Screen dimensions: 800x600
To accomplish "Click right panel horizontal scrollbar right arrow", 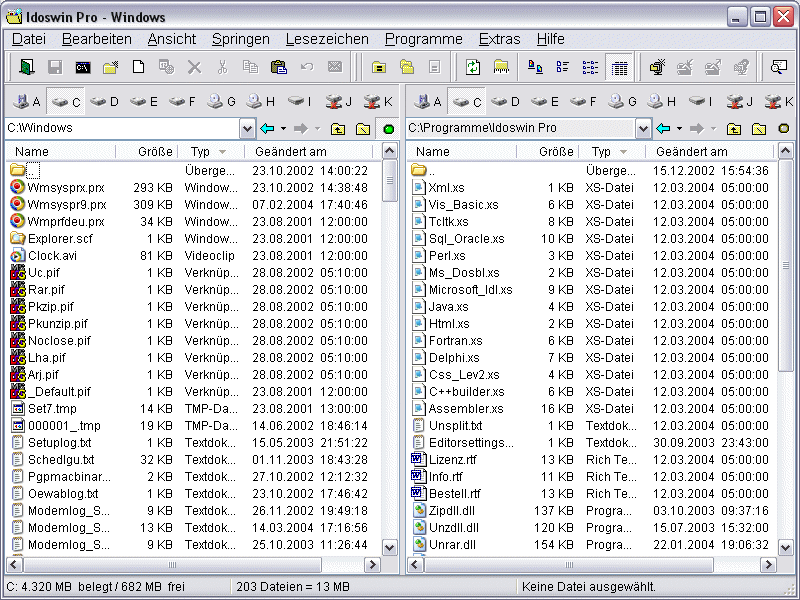I will click(768, 565).
